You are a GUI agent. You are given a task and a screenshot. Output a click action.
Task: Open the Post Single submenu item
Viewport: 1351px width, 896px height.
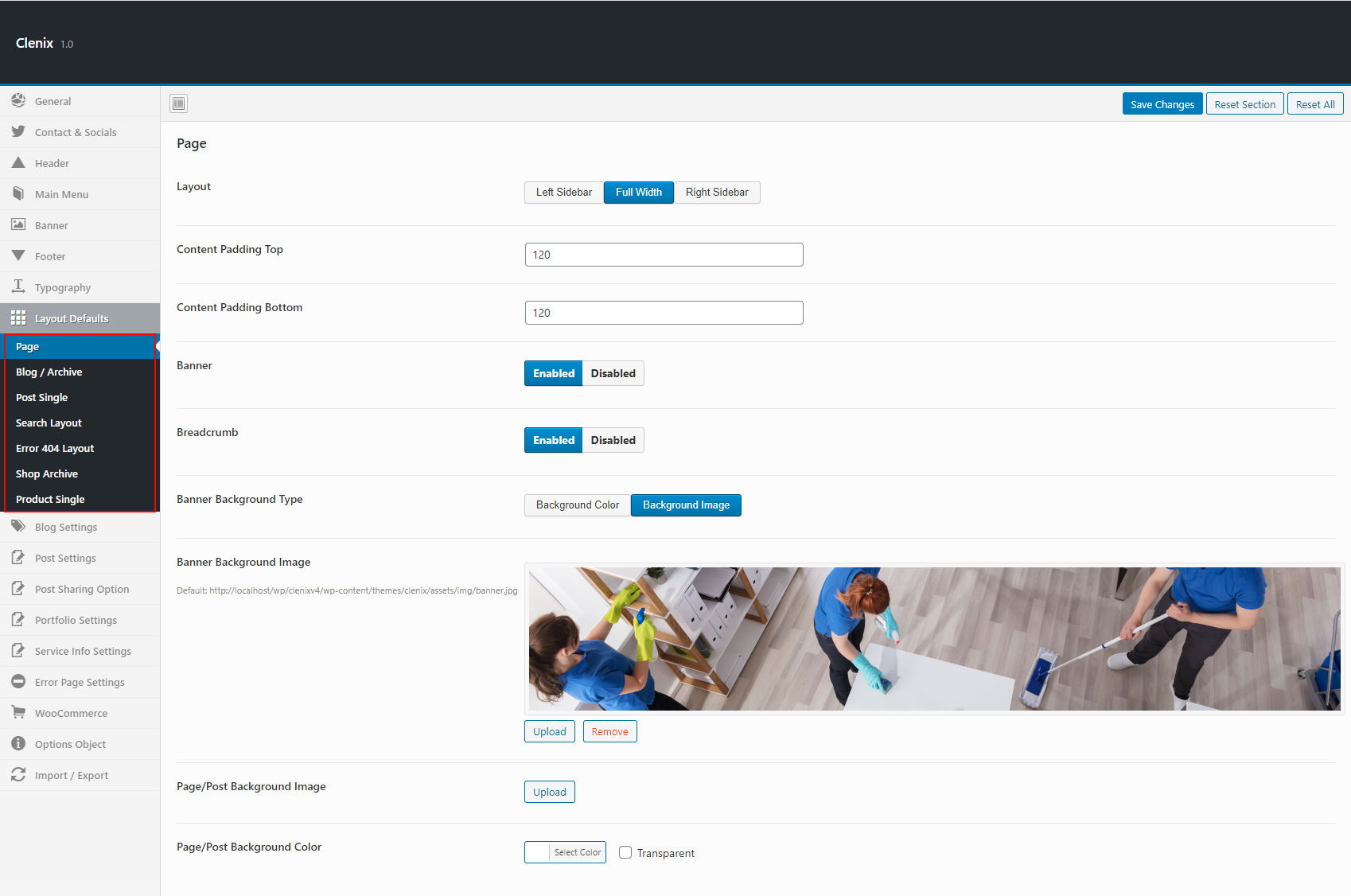[x=80, y=398]
